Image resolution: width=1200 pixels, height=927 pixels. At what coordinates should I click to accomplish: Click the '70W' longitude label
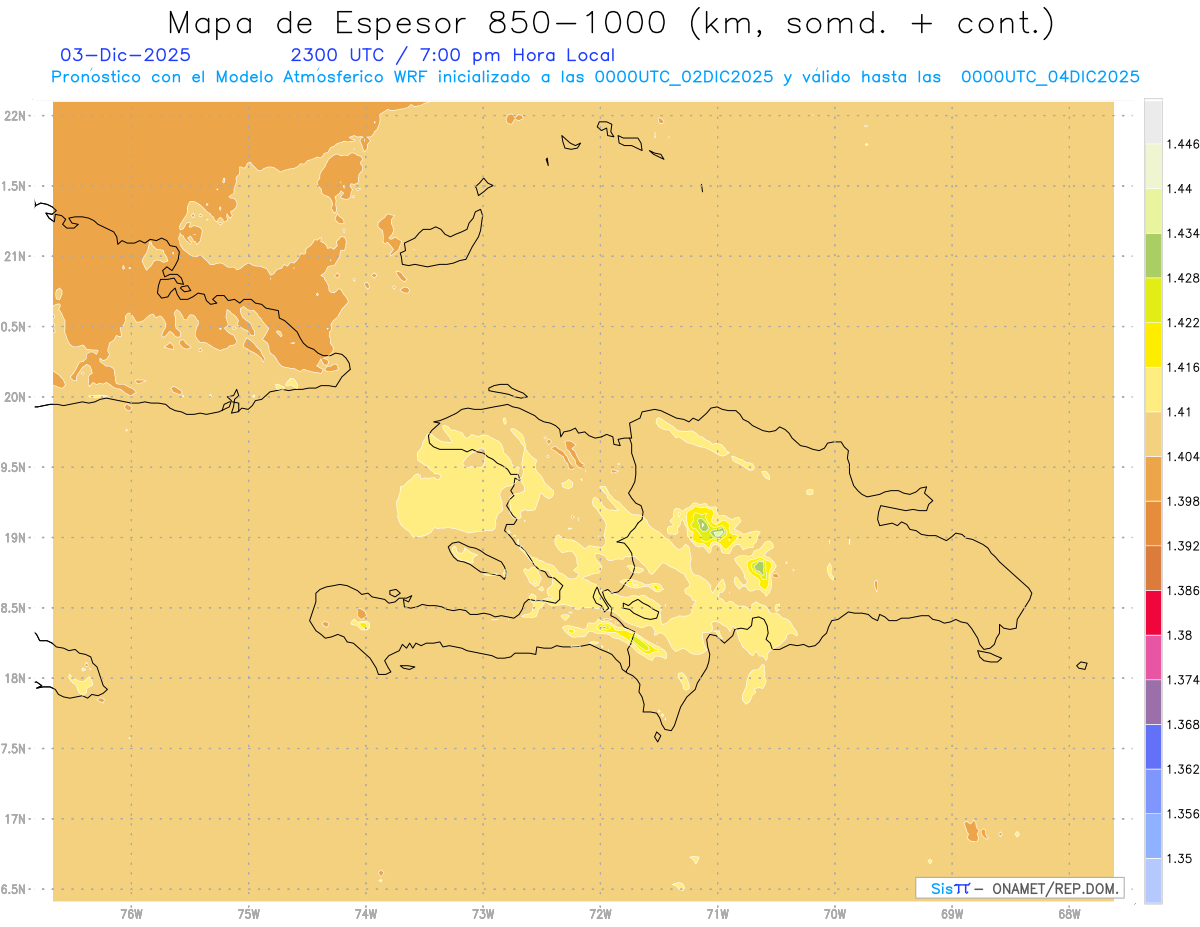(x=834, y=914)
